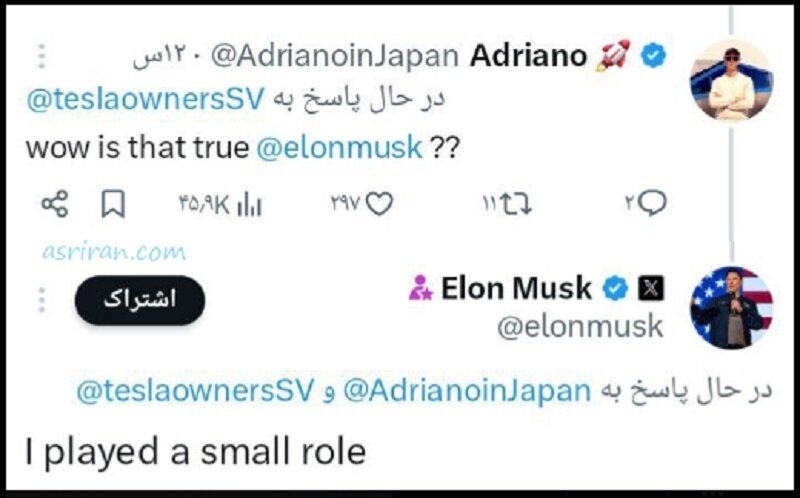Reply to Adriano's tweet via comment icon
This screenshot has height=498, width=800.
click(x=652, y=204)
